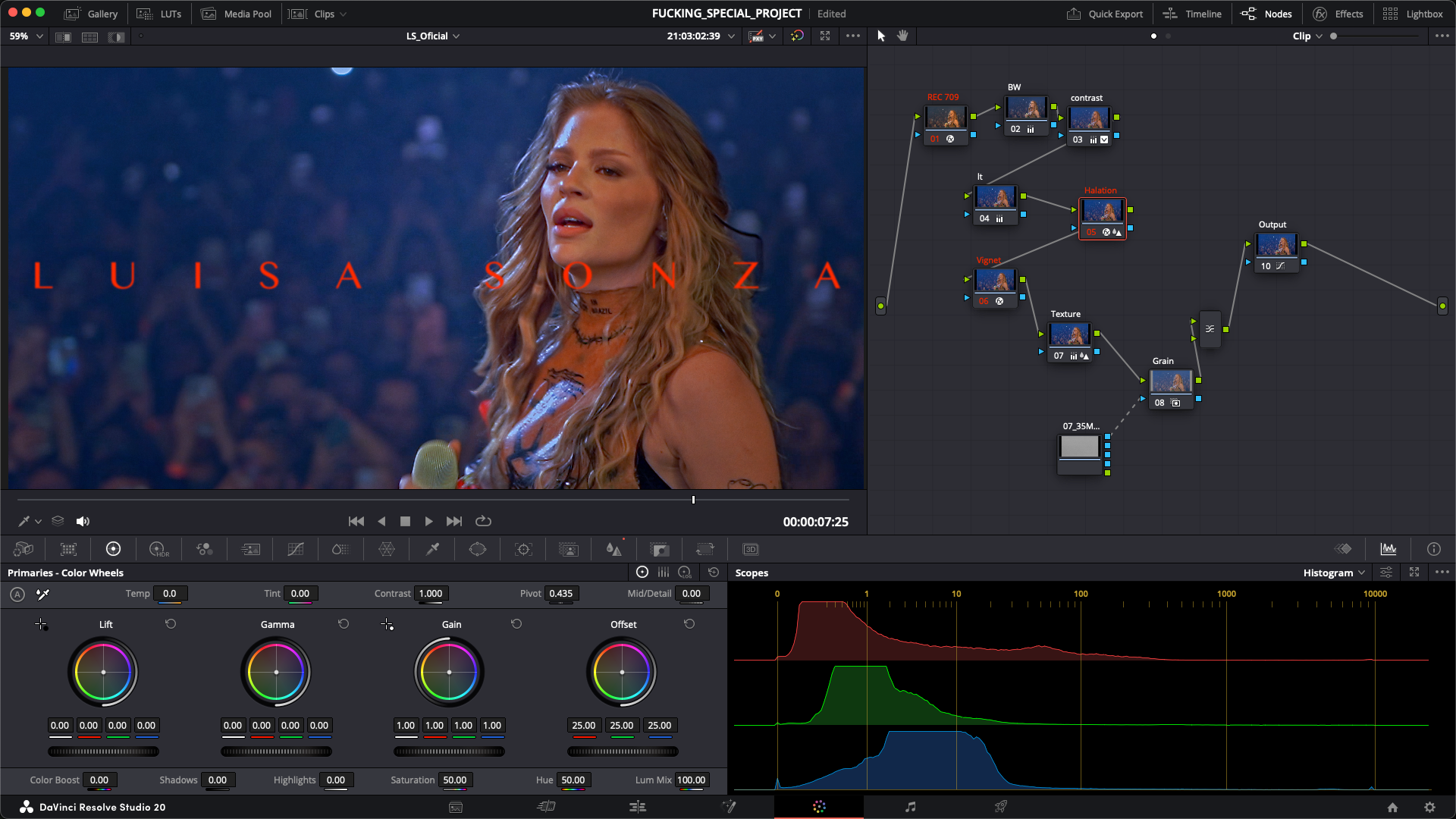Open the RGB Mixer palette
1456x819 pixels.
[205, 549]
